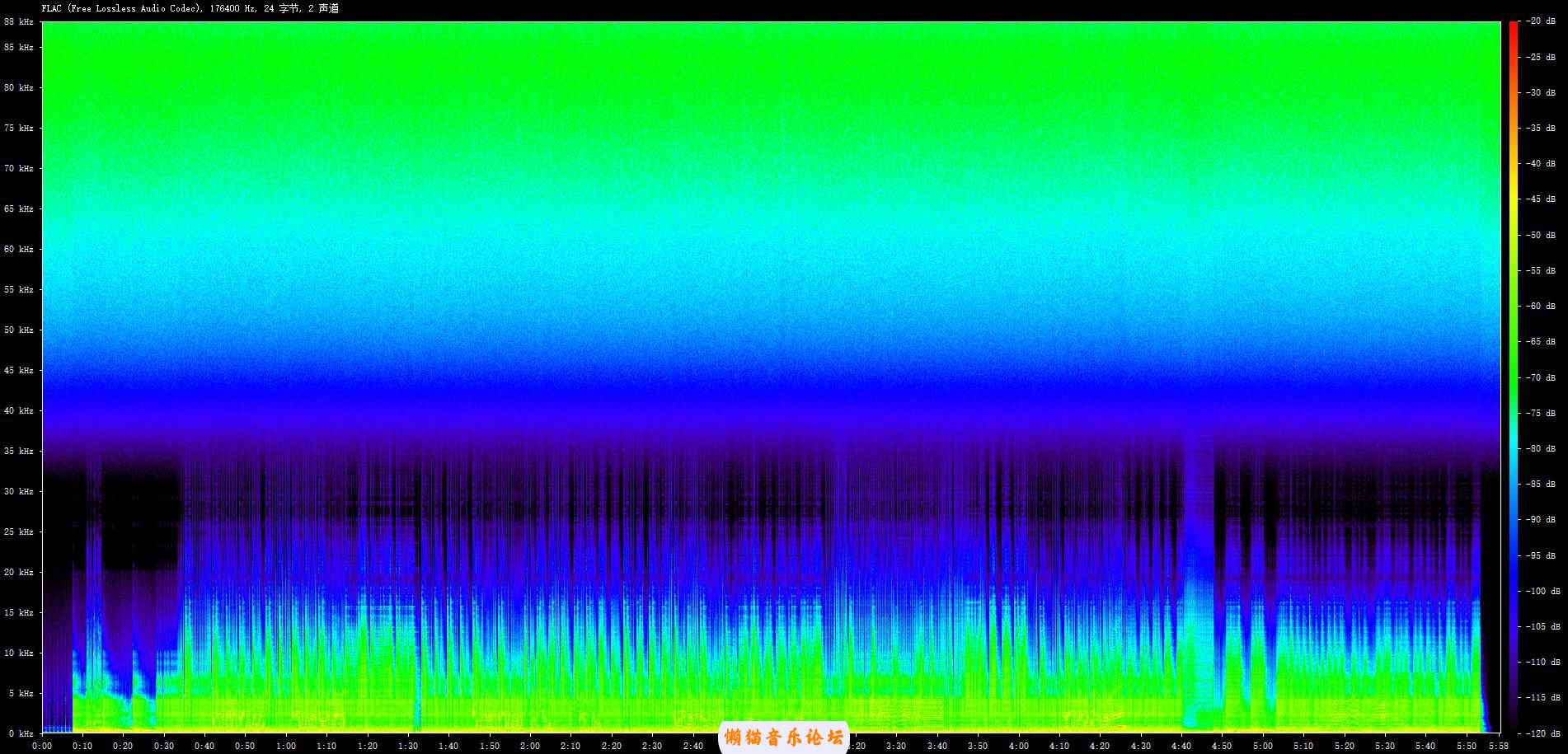This screenshot has height=754, width=1568.
Task: Click the 65 kHz frequency label
Action: (x=19, y=208)
